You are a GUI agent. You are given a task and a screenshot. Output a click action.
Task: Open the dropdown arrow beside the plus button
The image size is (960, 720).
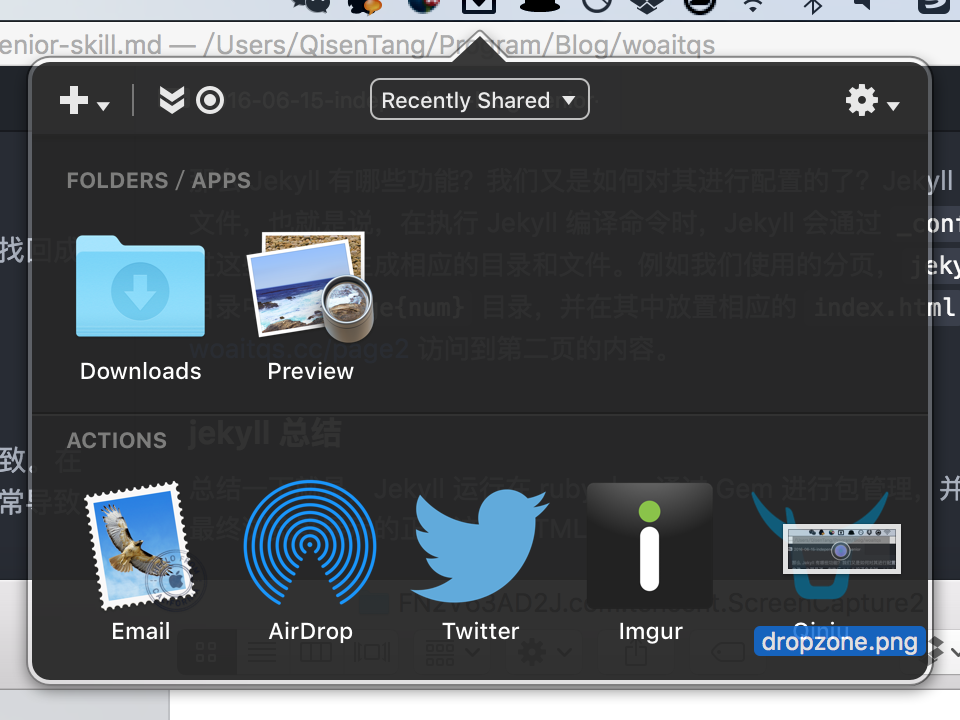103,106
